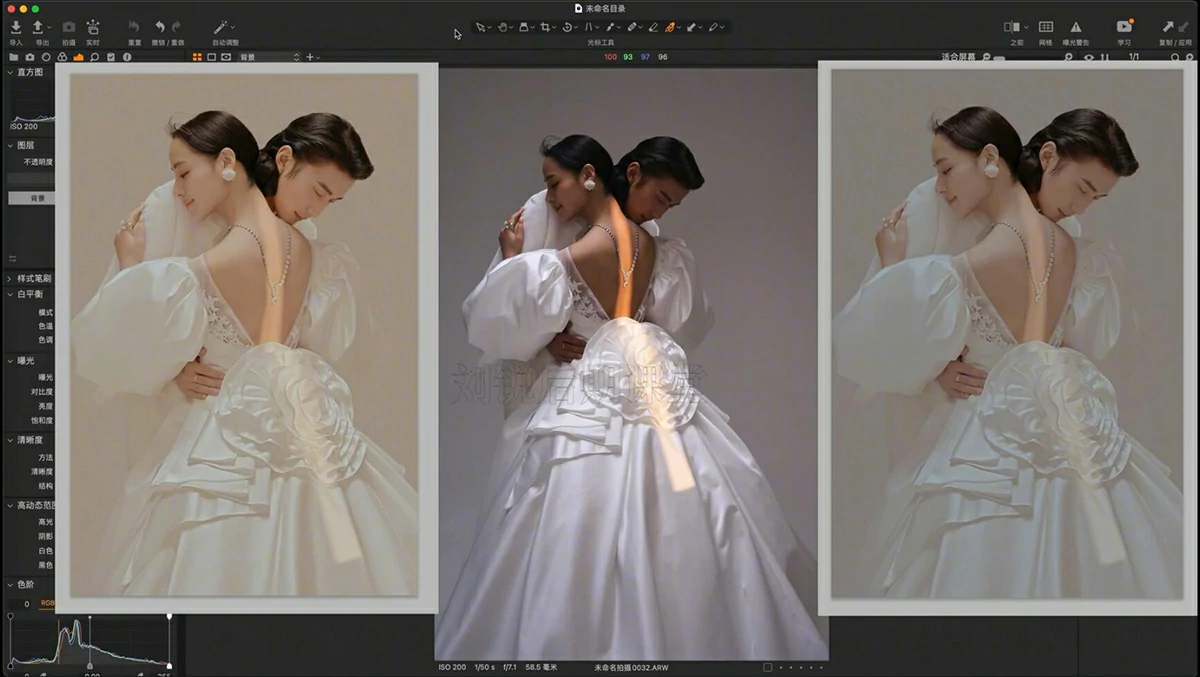This screenshot has height=677, width=1200.
Task: Open the Library folder tool tab
Action: coord(14,57)
